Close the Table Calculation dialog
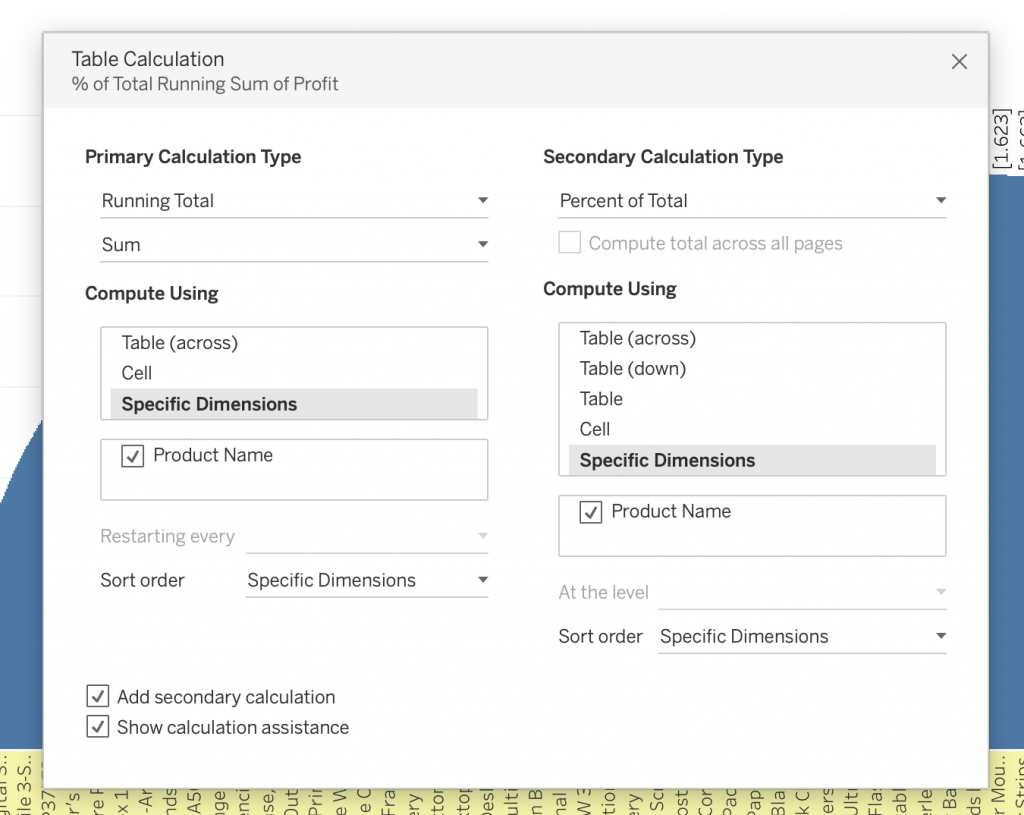The image size is (1024, 815). 959,62
